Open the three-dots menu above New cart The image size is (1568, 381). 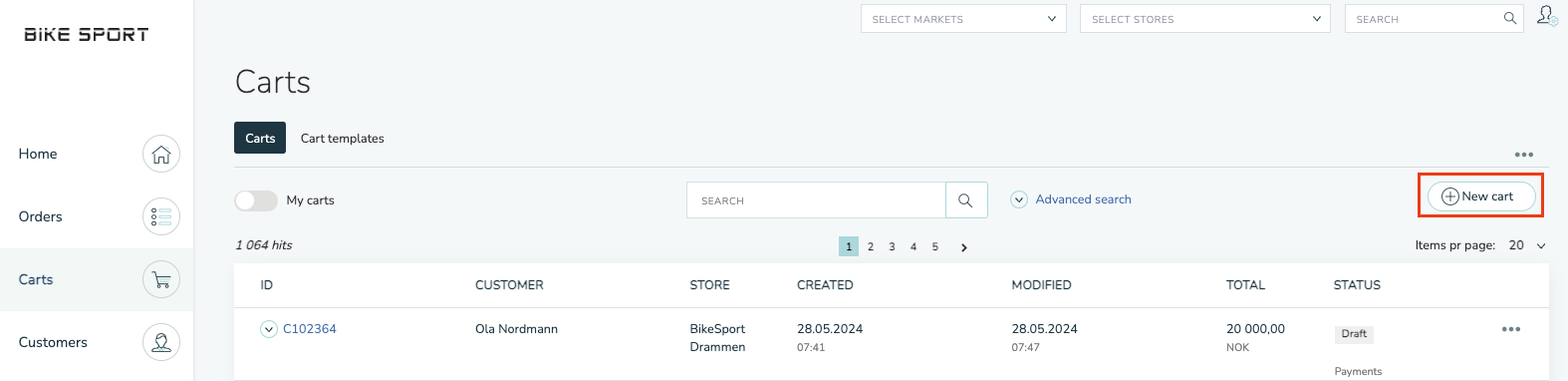click(x=1524, y=155)
